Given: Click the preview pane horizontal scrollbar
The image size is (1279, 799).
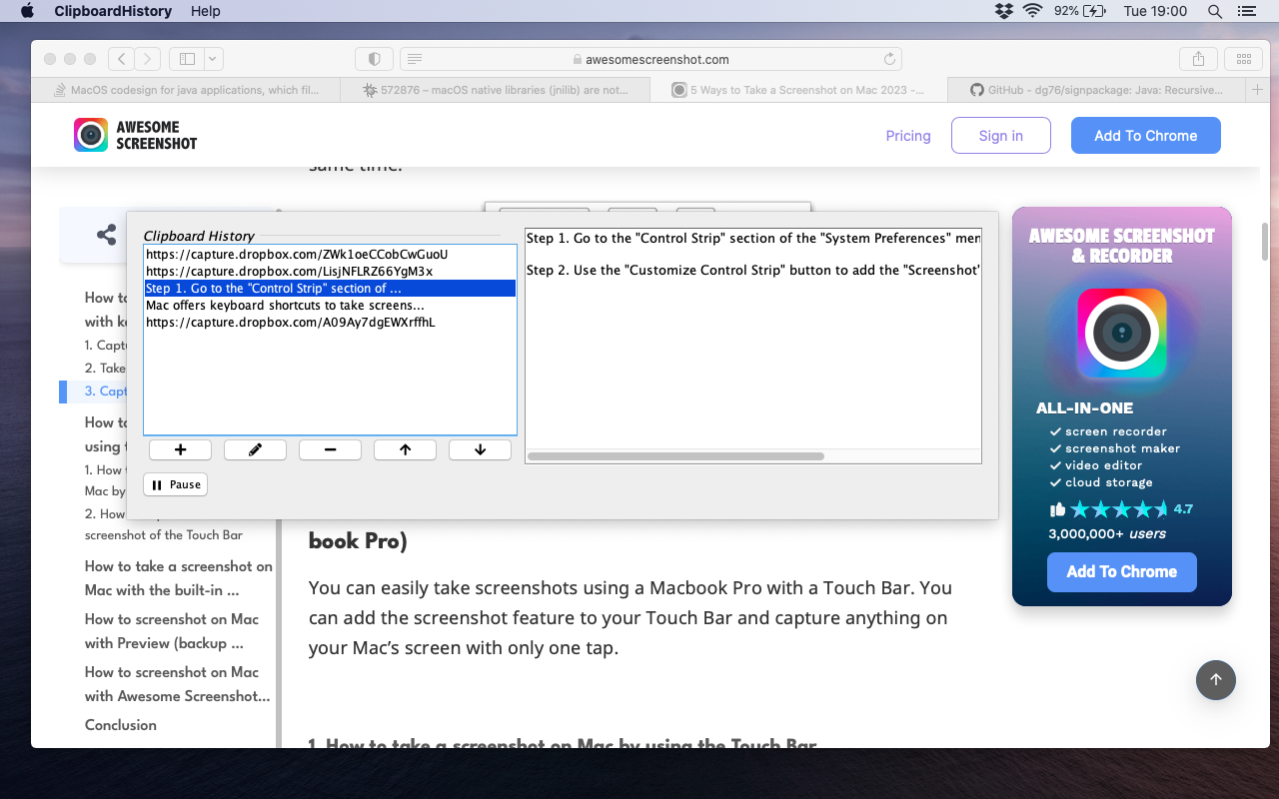Looking at the screenshot, I should tap(675, 456).
